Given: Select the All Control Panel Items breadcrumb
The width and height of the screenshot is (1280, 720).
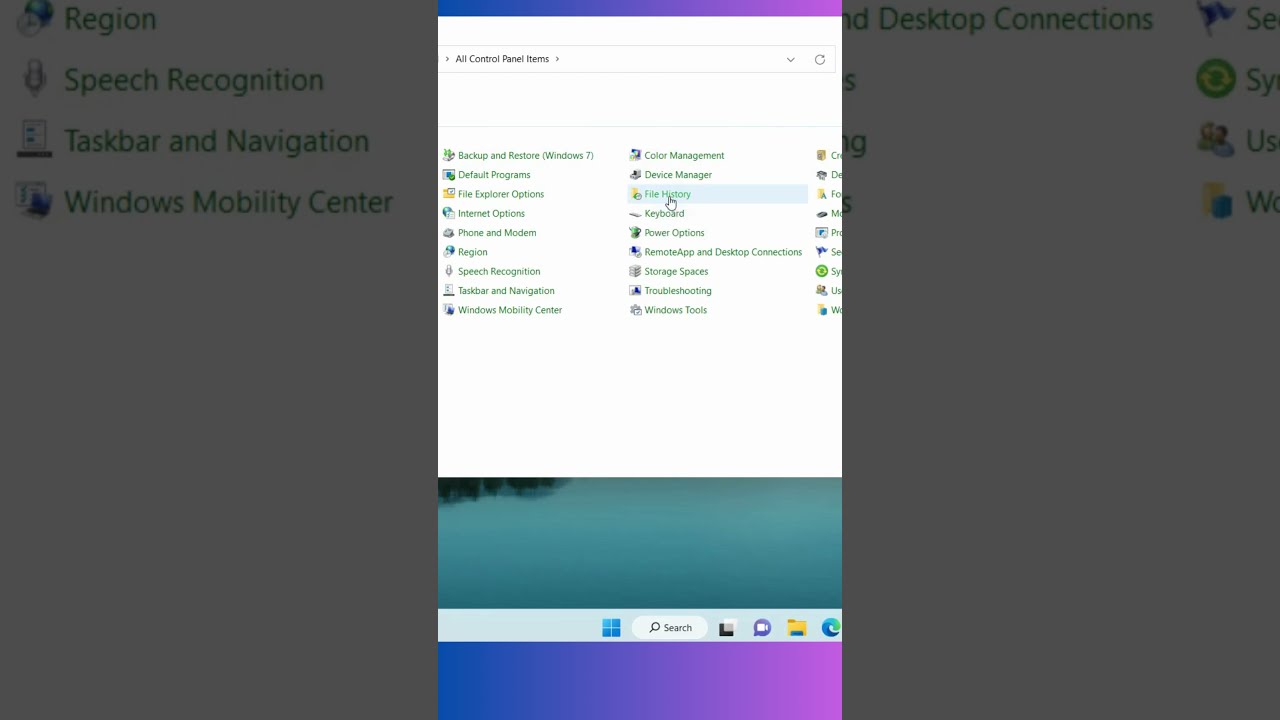Looking at the screenshot, I should tap(502, 59).
